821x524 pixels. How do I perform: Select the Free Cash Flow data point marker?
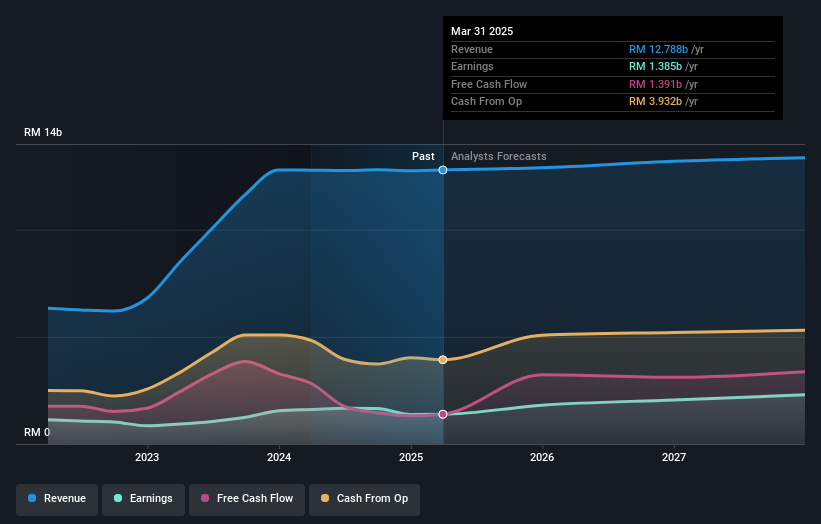pyautogui.click(x=443, y=414)
